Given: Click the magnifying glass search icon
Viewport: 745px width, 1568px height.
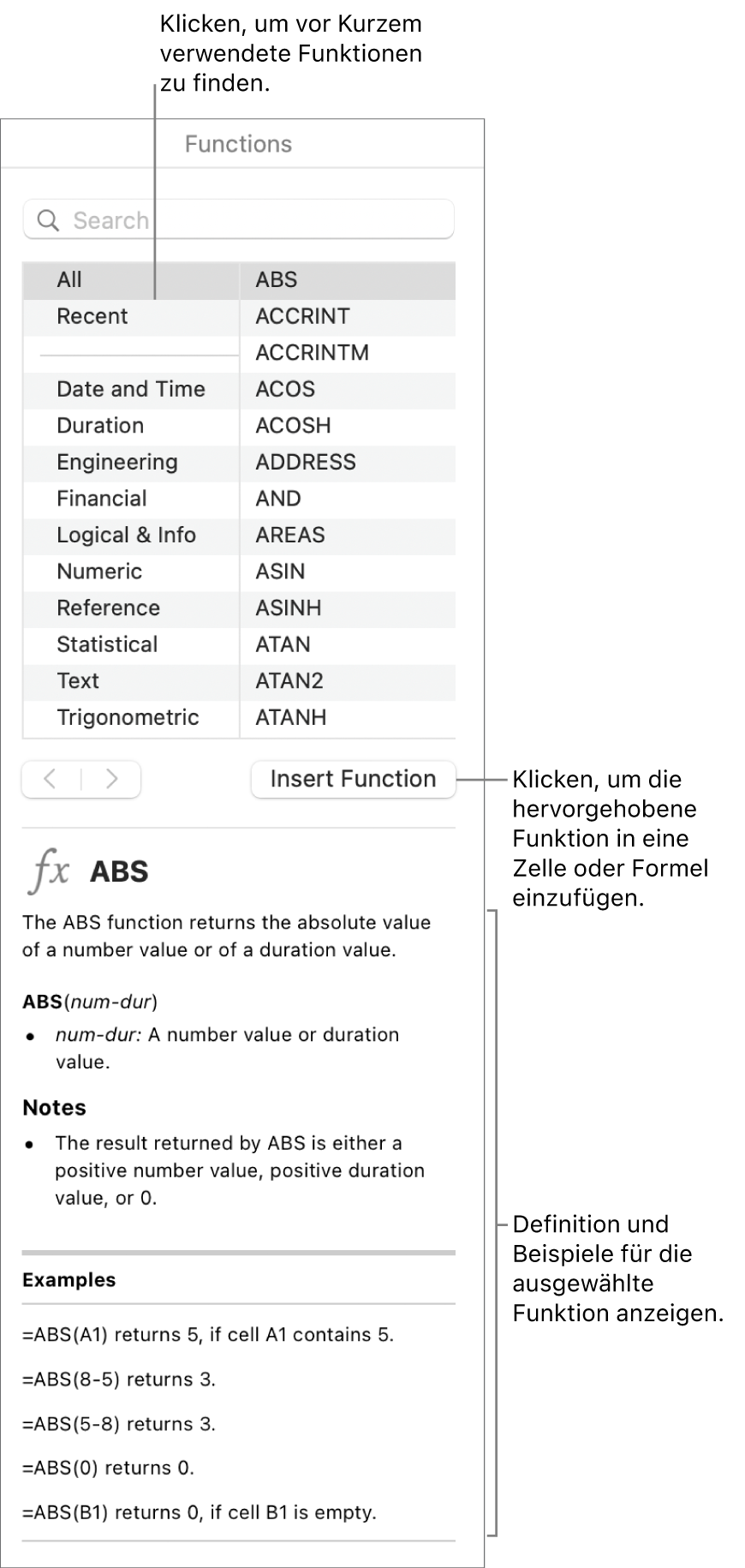Looking at the screenshot, I should 49,221.
